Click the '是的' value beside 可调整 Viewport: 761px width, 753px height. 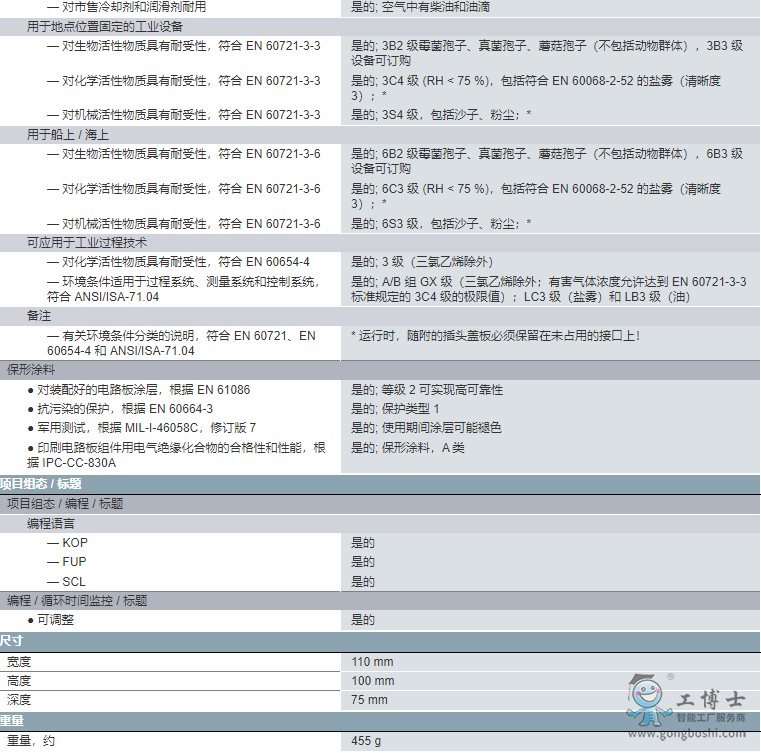[363, 620]
